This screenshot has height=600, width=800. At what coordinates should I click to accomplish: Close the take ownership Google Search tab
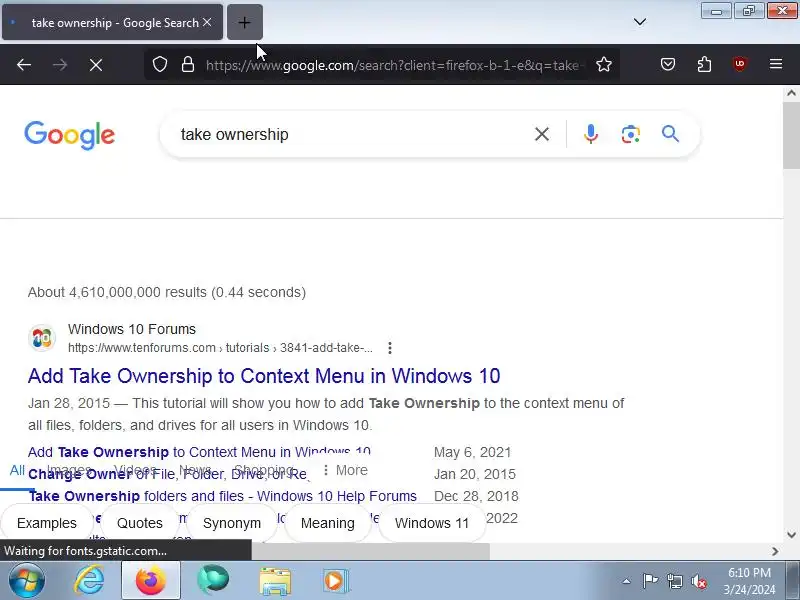coord(207,22)
